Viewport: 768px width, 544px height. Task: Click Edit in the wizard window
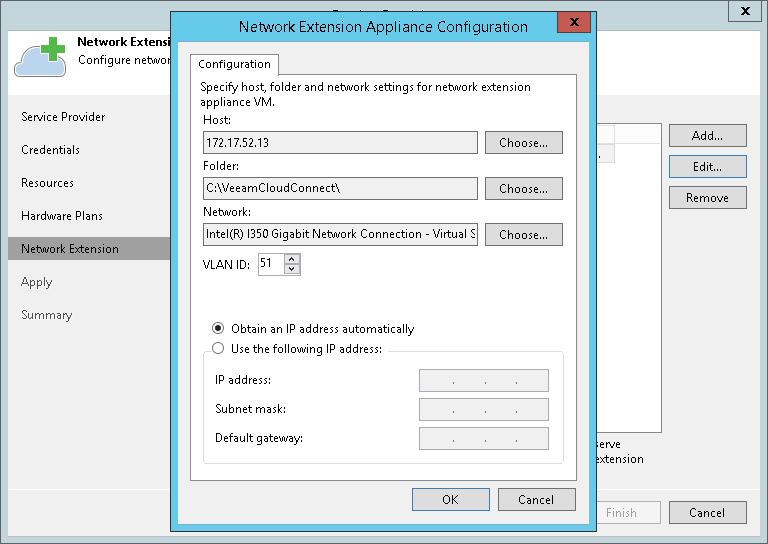tap(708, 167)
